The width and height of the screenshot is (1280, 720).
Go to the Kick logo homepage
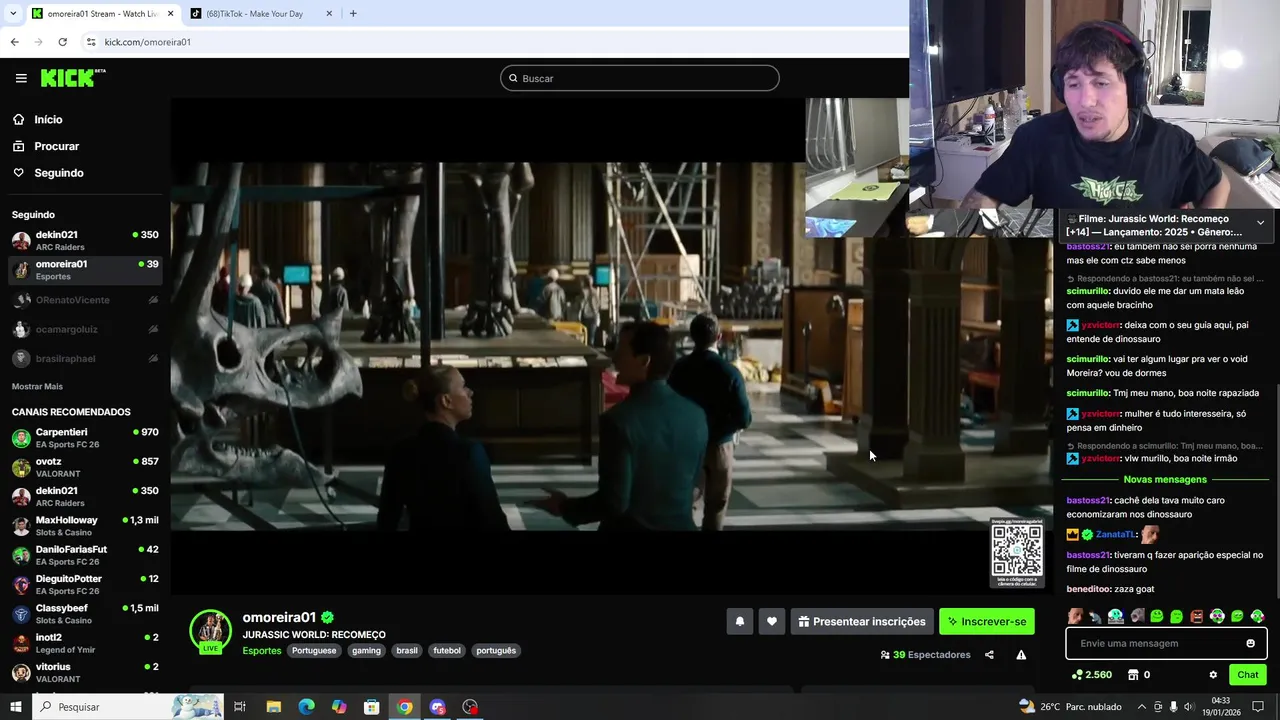click(x=72, y=78)
